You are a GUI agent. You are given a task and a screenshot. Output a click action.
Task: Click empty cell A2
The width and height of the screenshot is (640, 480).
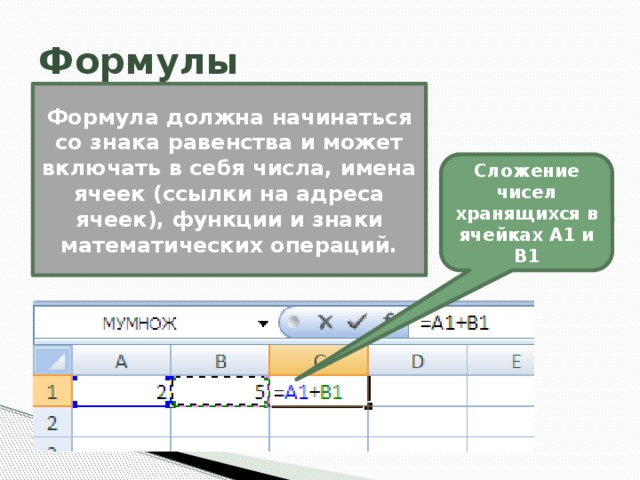coord(122,422)
